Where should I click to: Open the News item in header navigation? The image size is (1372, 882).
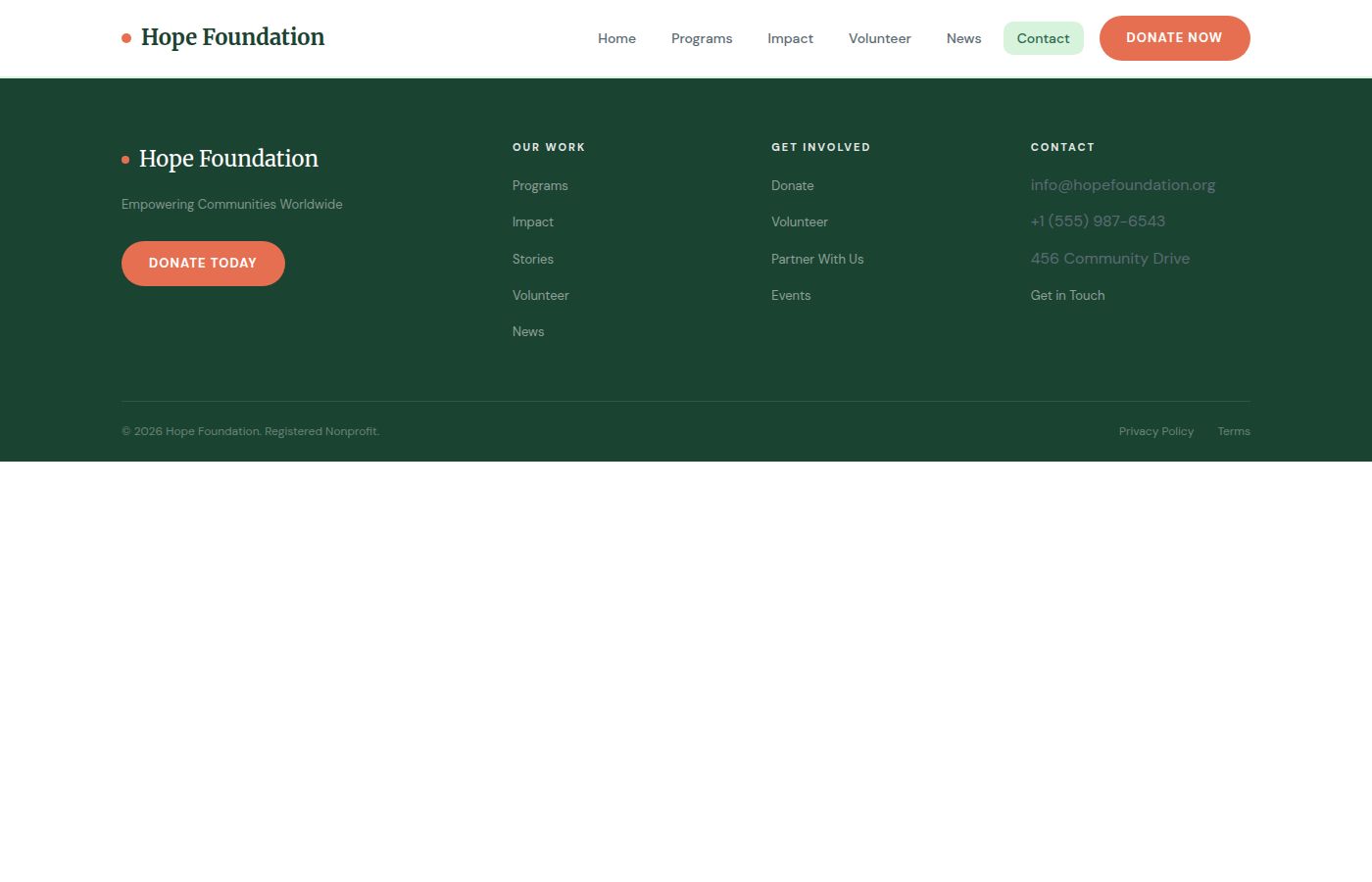963,38
